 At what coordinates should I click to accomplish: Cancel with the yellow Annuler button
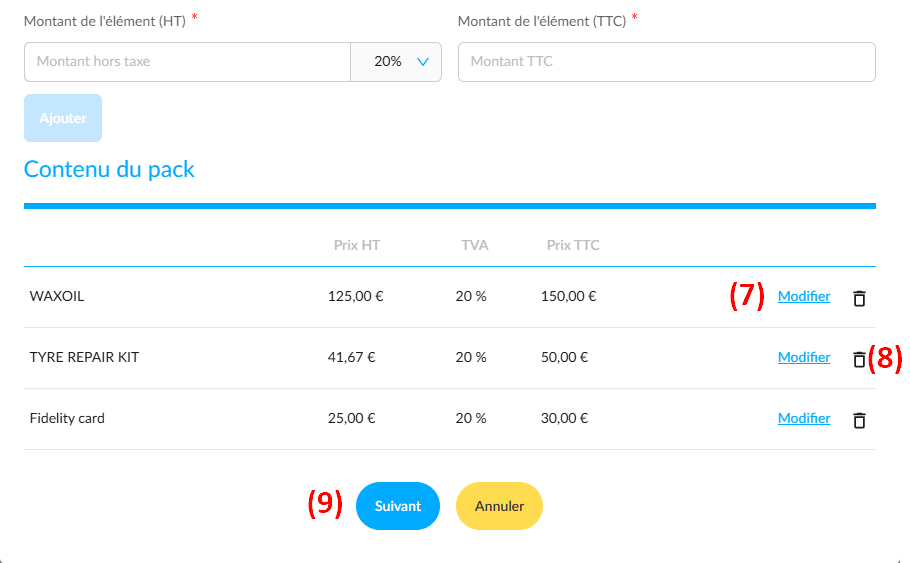(499, 506)
